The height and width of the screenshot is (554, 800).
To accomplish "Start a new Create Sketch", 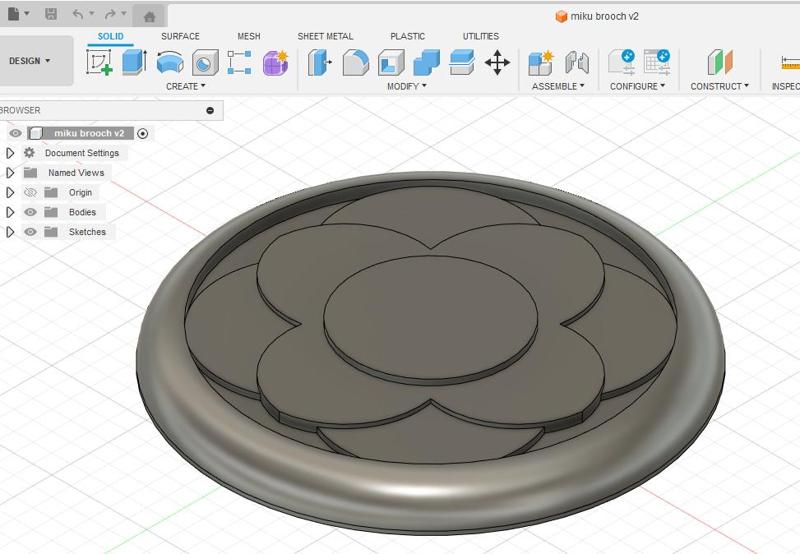I will tap(99, 62).
